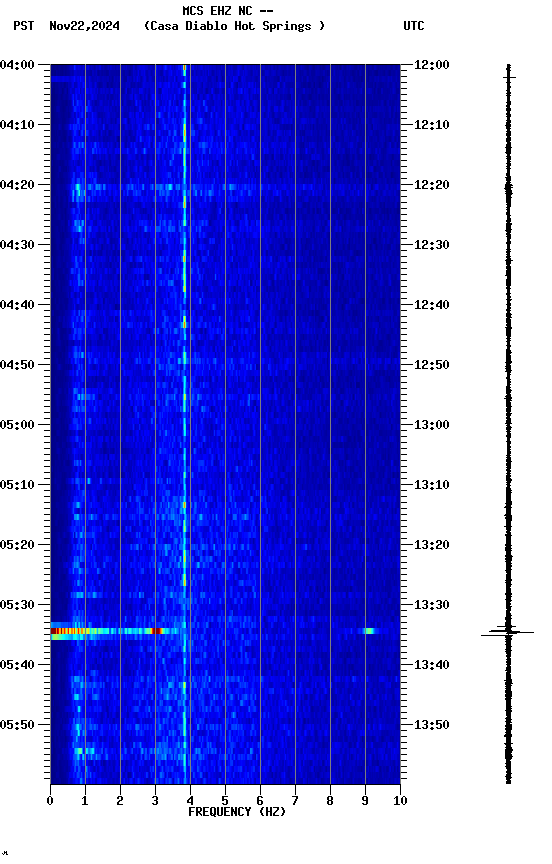Click the station code 'MCS EHZ NC --' title
This screenshot has width=552, height=864.
[228, 10]
